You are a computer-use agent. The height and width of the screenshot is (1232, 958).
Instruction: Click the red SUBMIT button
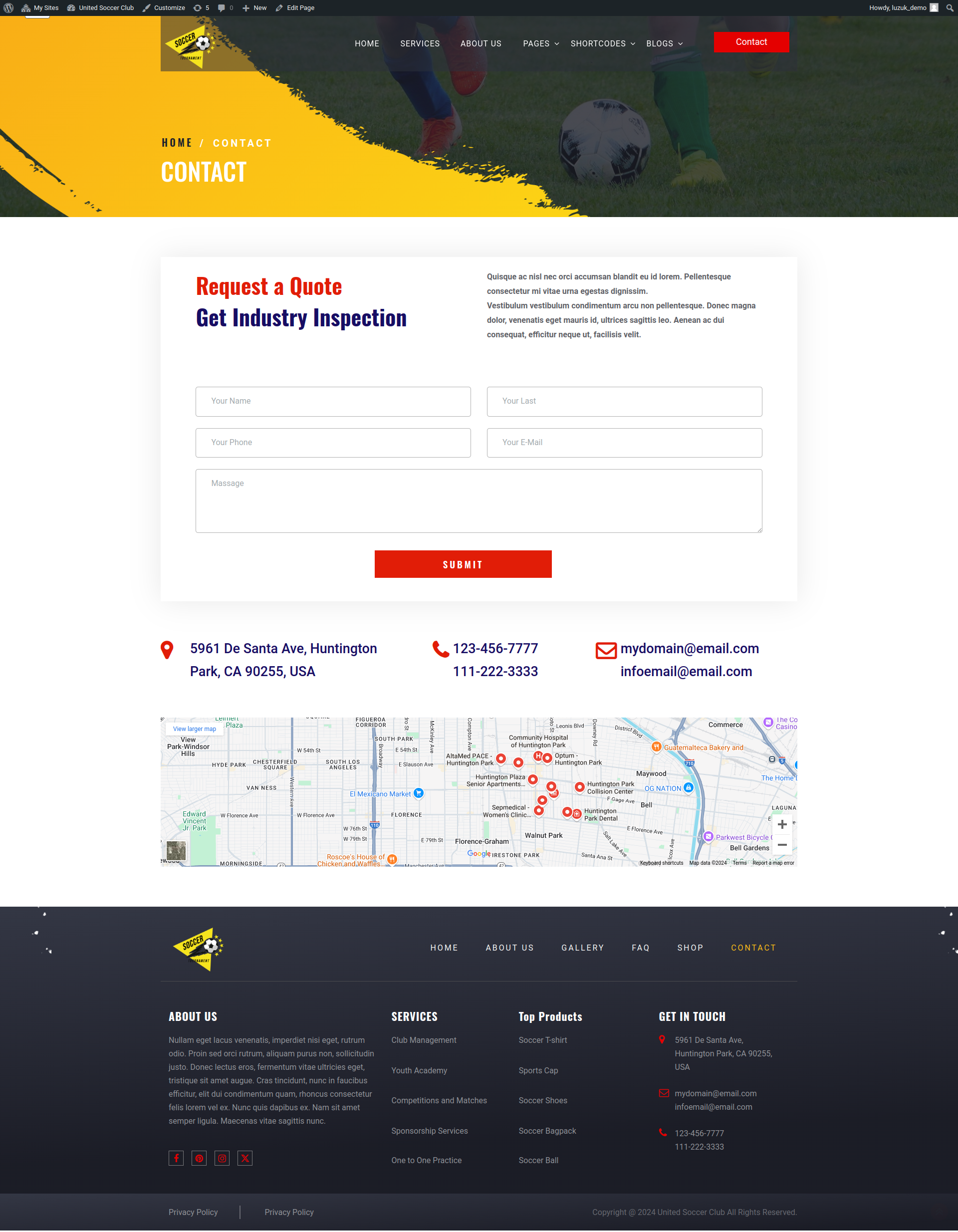463,563
